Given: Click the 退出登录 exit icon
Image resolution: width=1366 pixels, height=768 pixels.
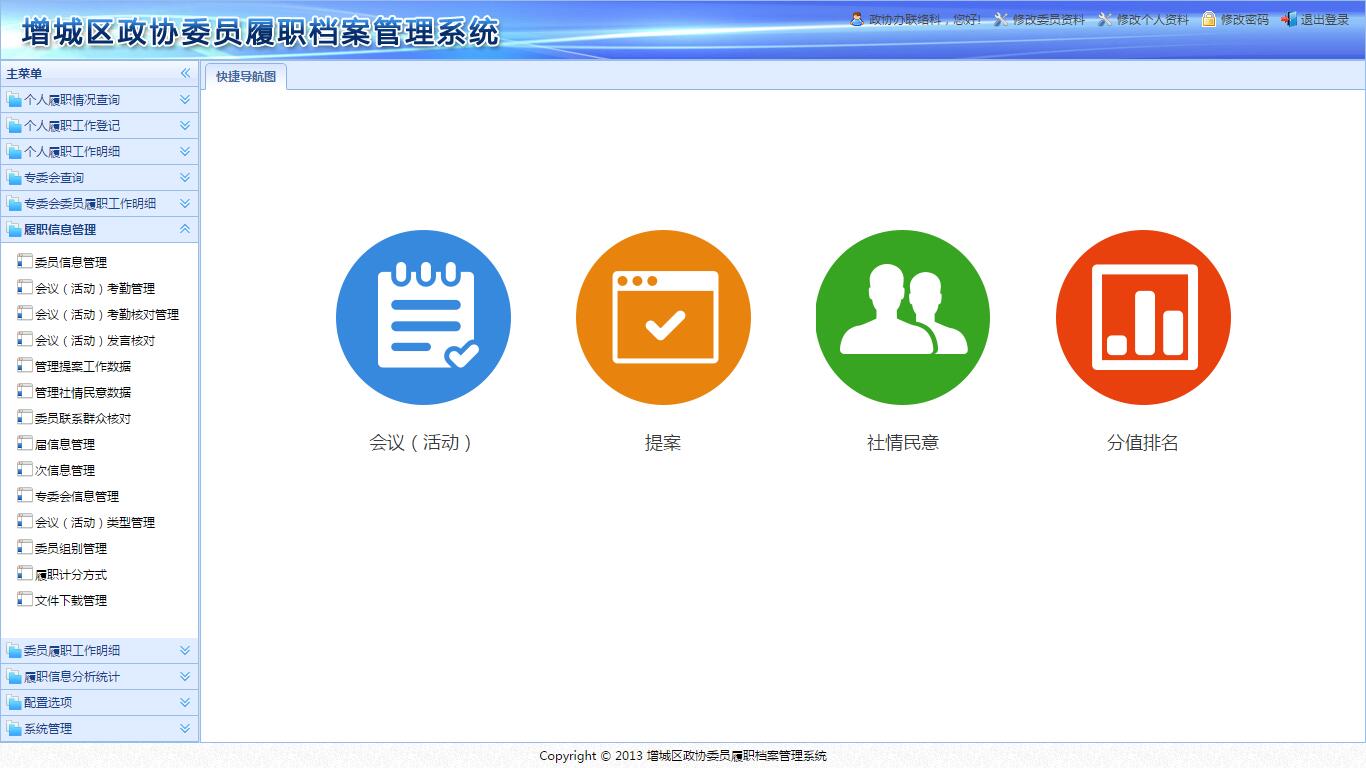Looking at the screenshot, I should coord(1289,18).
